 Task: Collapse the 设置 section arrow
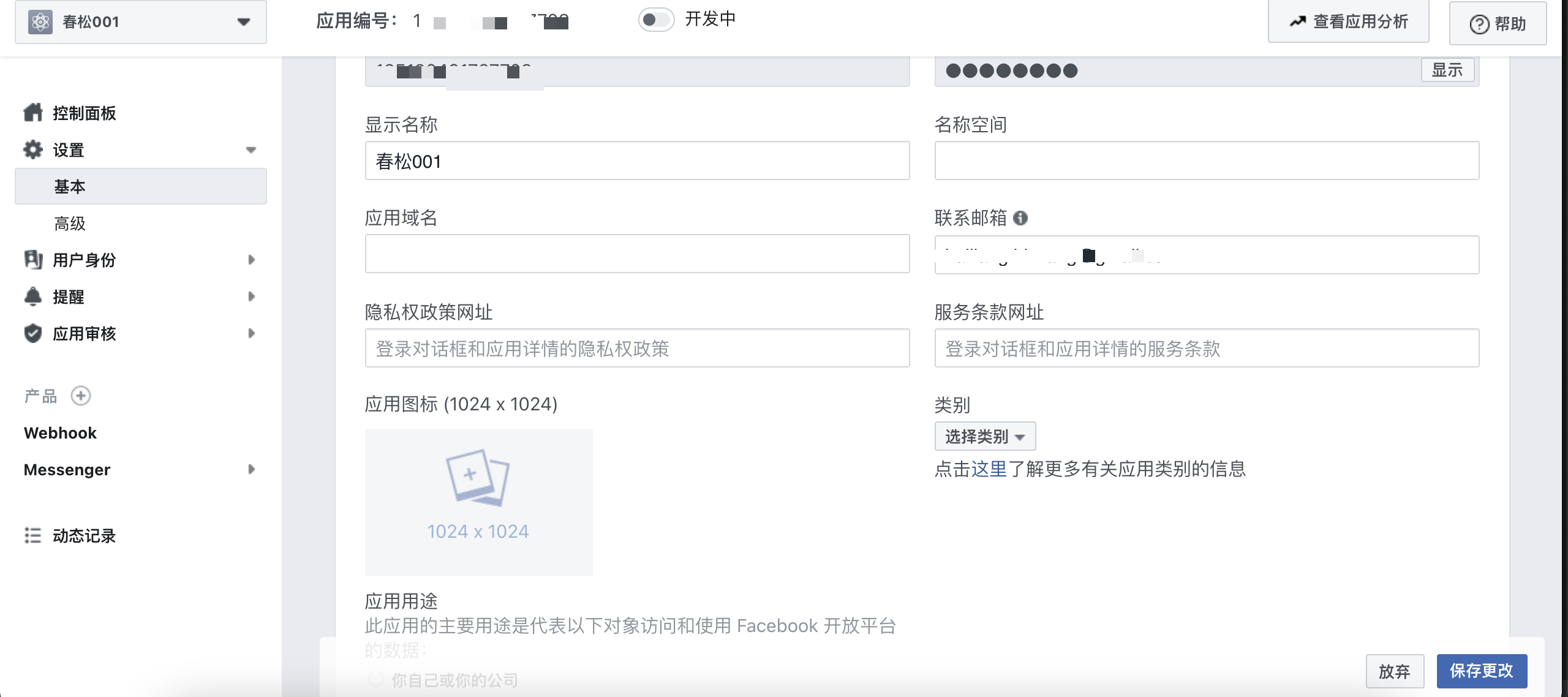251,150
